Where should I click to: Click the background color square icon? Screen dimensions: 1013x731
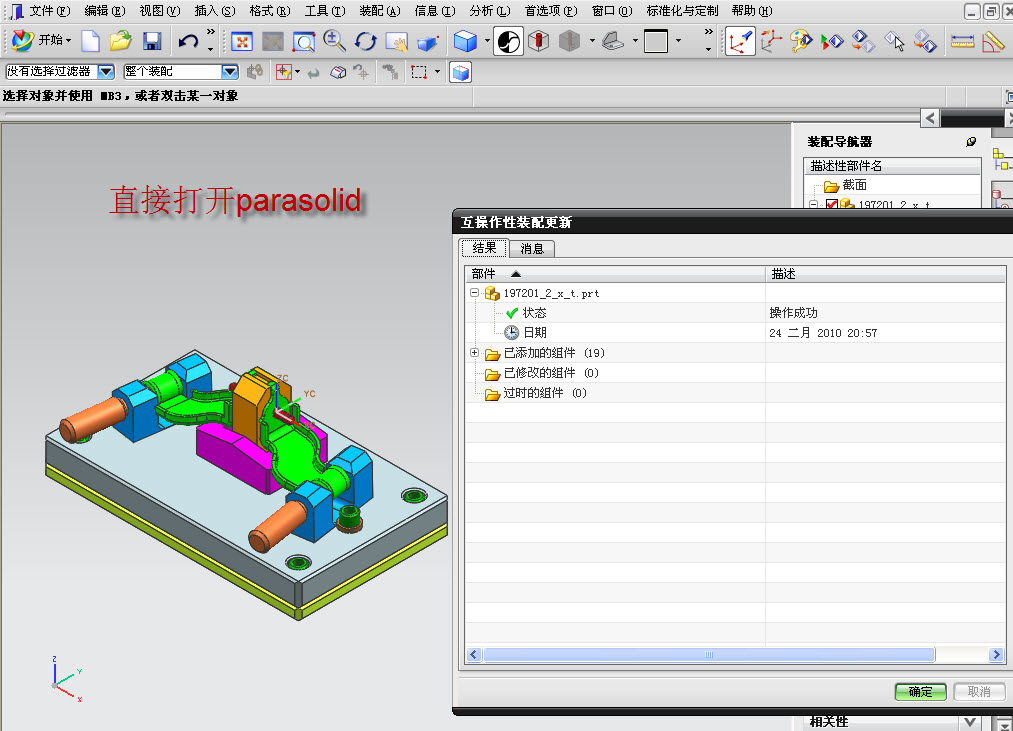point(656,41)
